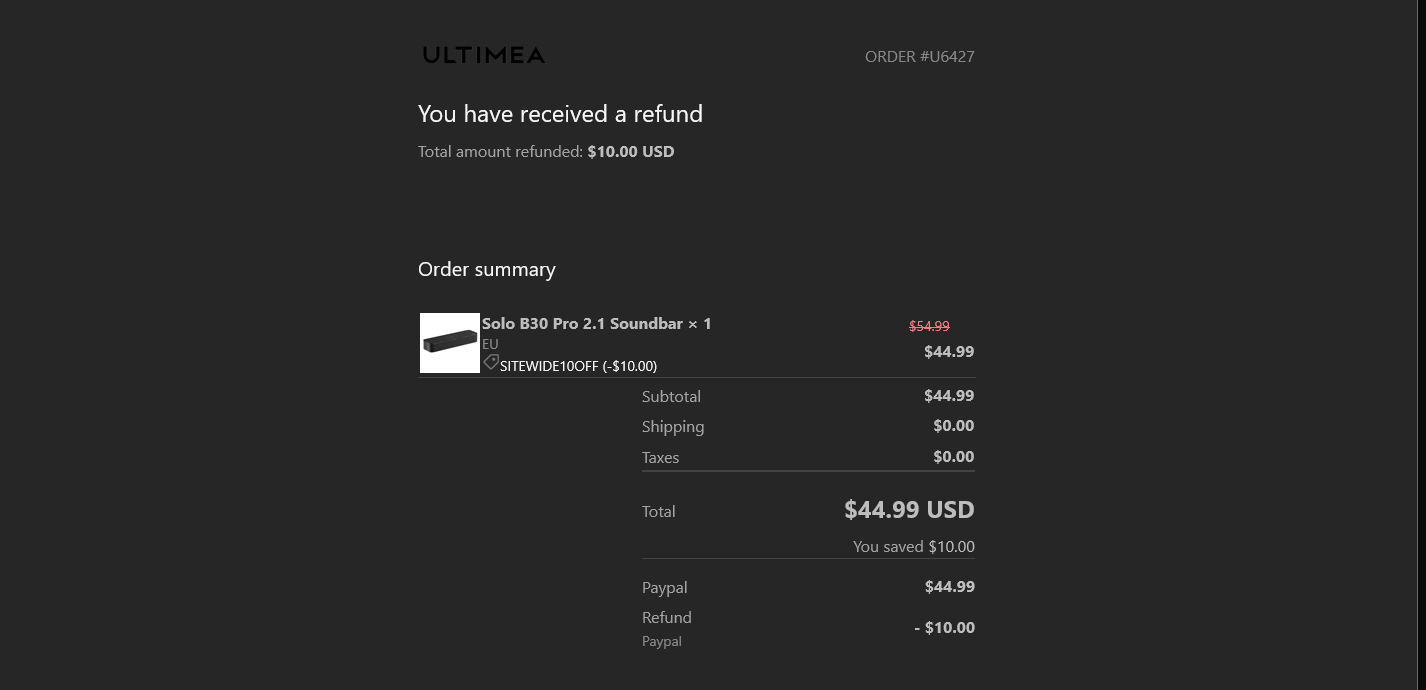The height and width of the screenshot is (690, 1426).
Task: Click the Order summary heading
Action: pyautogui.click(x=487, y=270)
